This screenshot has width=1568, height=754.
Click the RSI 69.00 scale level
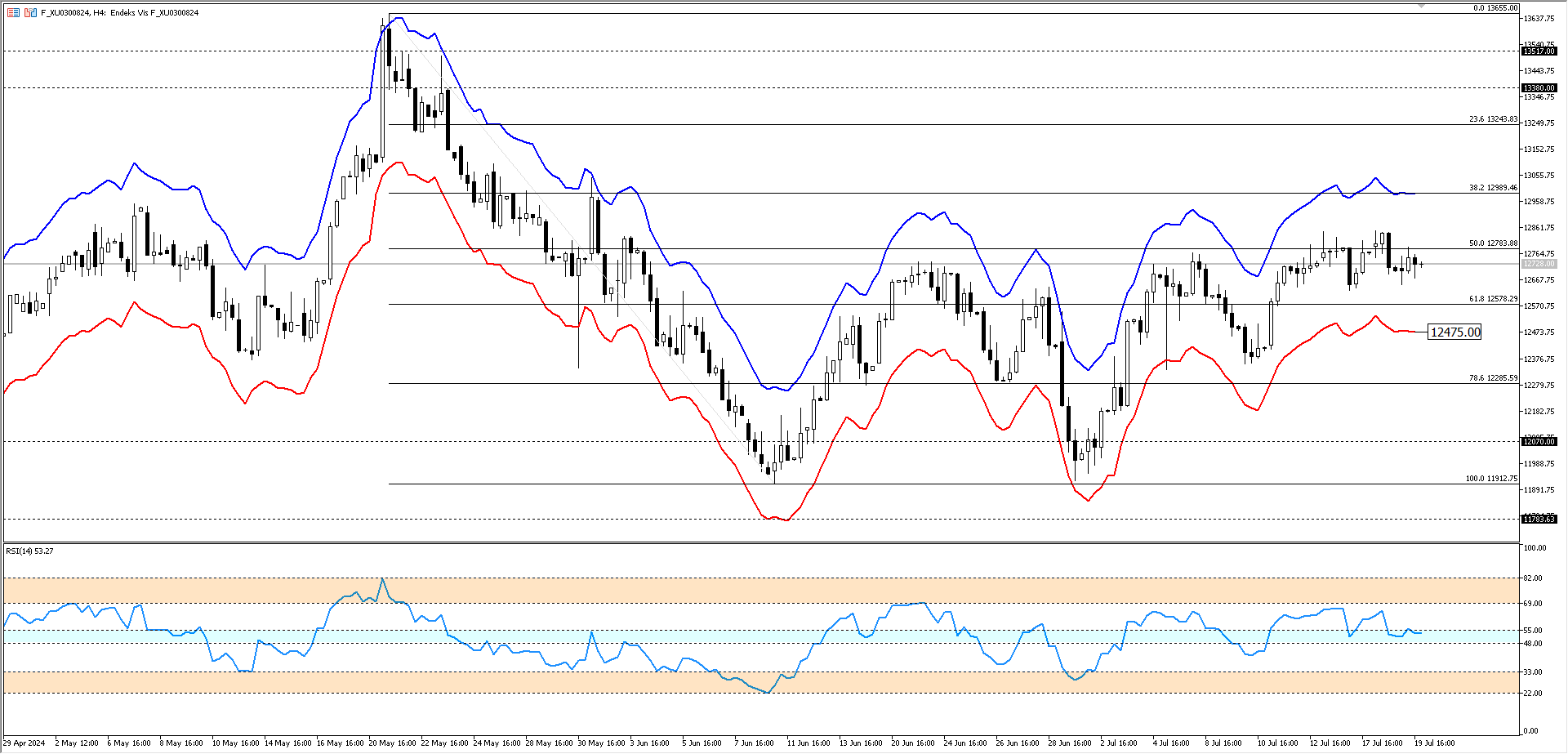click(x=1533, y=604)
